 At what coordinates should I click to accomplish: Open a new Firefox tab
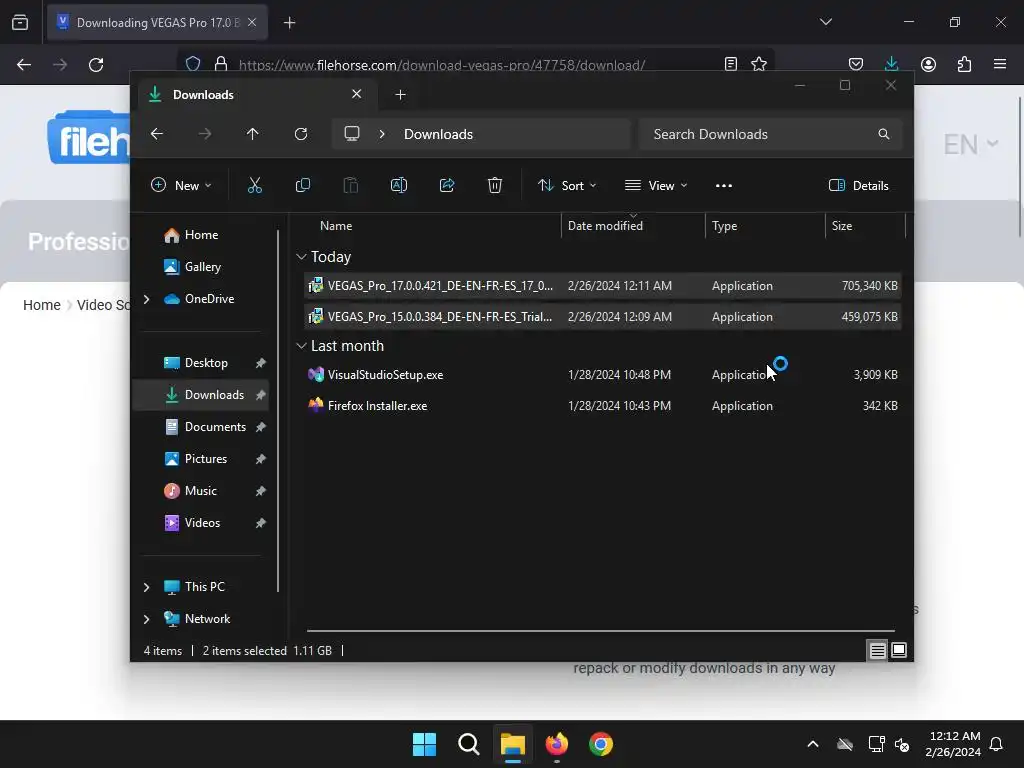click(289, 23)
